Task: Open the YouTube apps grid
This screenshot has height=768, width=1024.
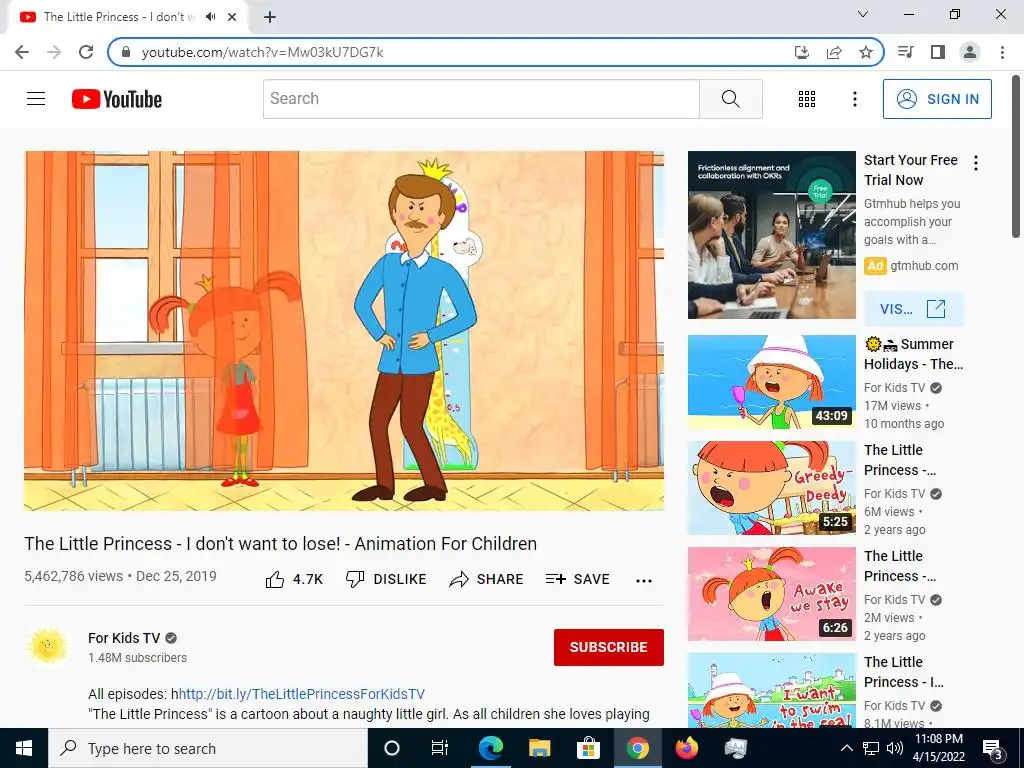Action: [807, 99]
